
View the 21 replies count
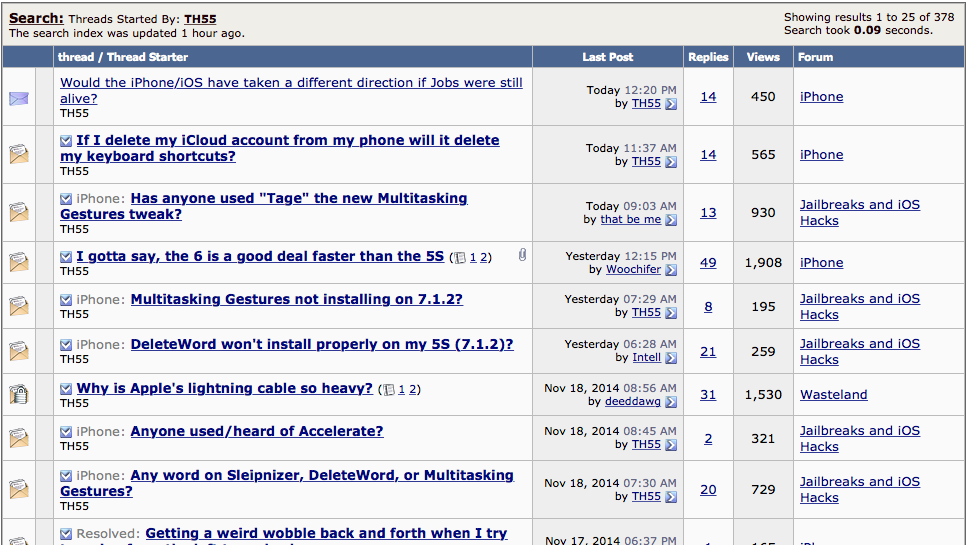(708, 352)
